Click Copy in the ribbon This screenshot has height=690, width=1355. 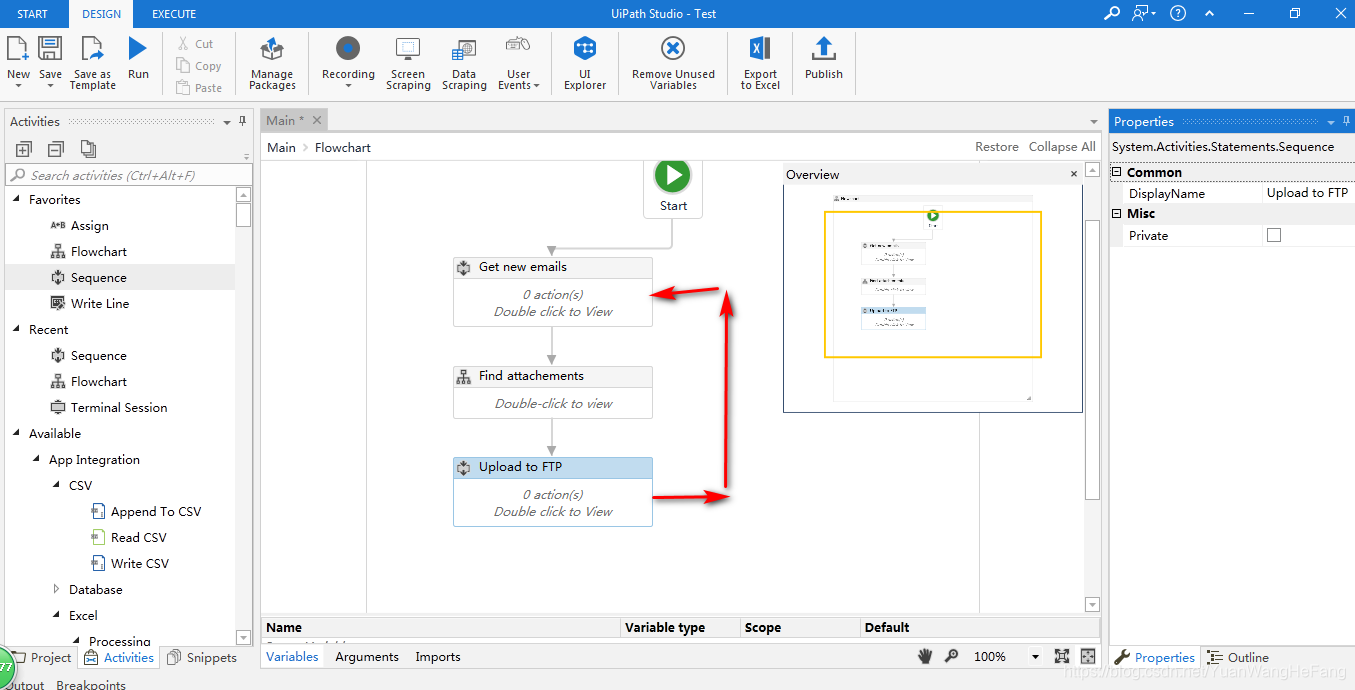tap(198, 66)
